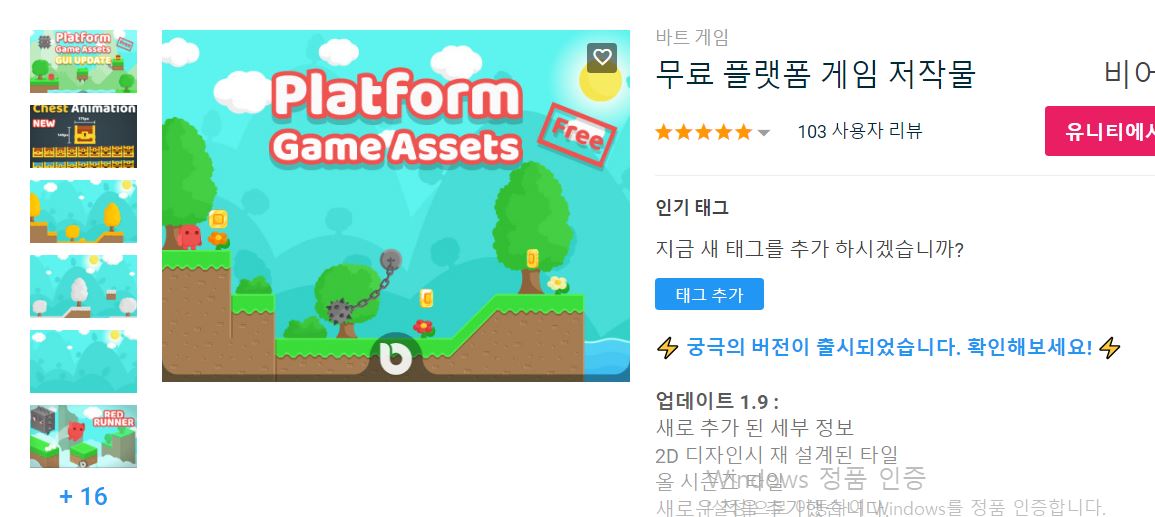Select the Platform Game Assets GUI Update thumbnail
Image resolution: width=1155 pixels, height=517 pixels.
click(x=83, y=61)
